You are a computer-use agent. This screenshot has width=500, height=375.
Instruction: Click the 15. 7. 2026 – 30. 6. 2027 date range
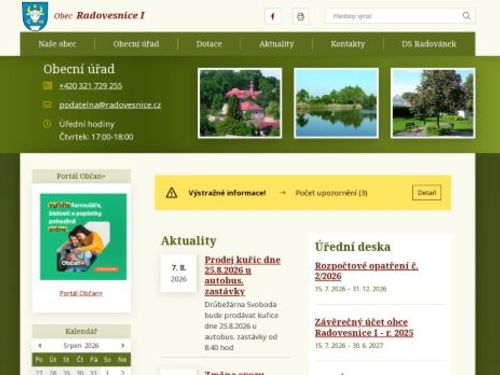349,346
